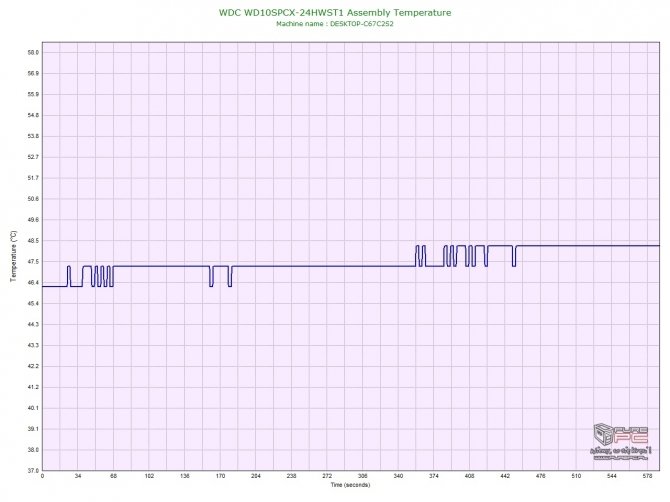This screenshot has height=502, width=670.
Task: Click the 34 seconds tick label
Action: pyautogui.click(x=78, y=476)
